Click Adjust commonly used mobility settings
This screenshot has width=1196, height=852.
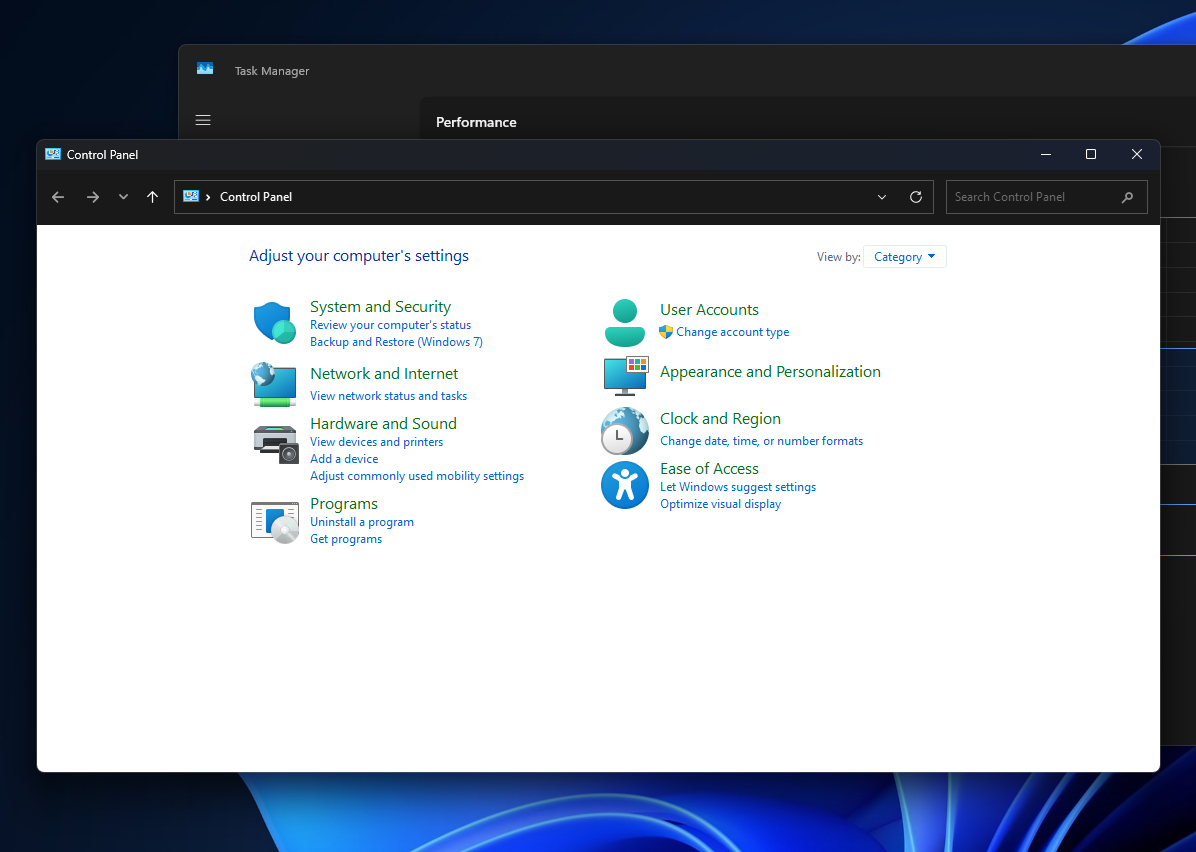[x=417, y=476]
